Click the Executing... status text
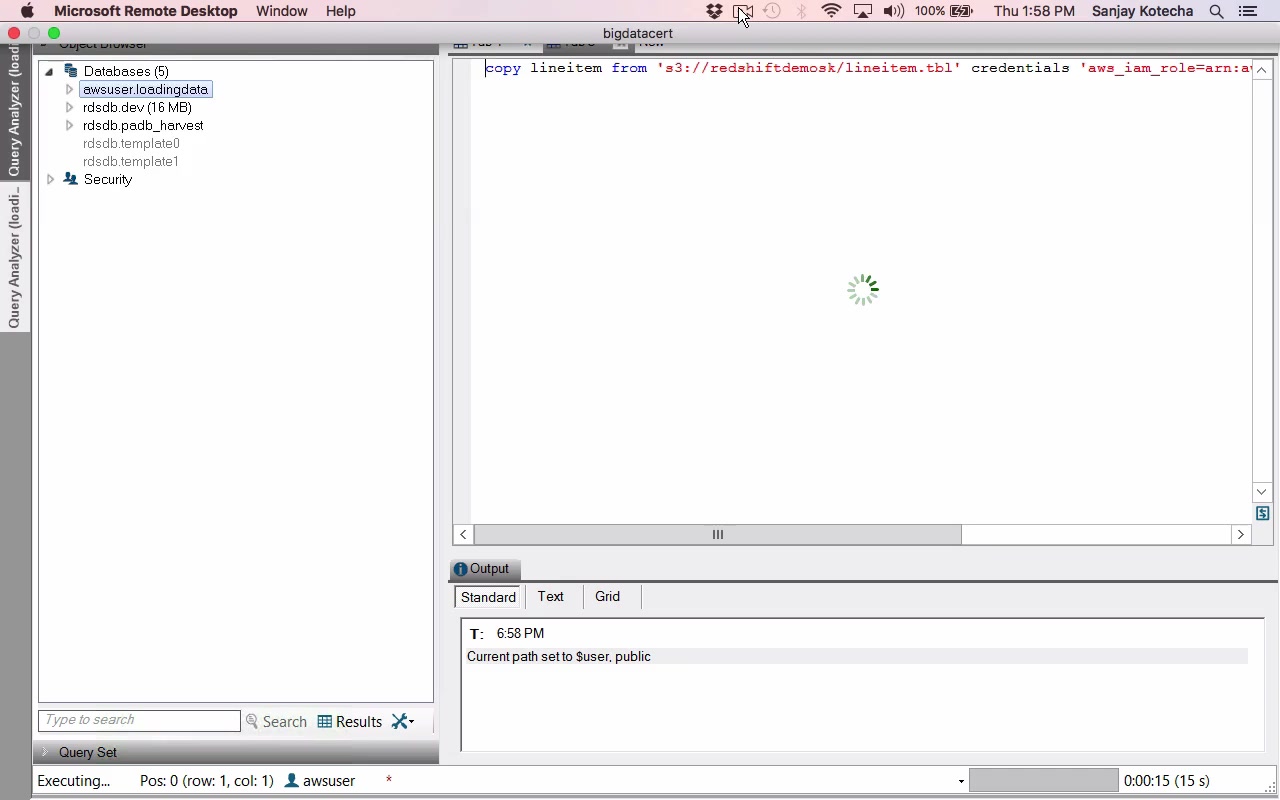Viewport: 1280px width, 800px height. [x=74, y=781]
